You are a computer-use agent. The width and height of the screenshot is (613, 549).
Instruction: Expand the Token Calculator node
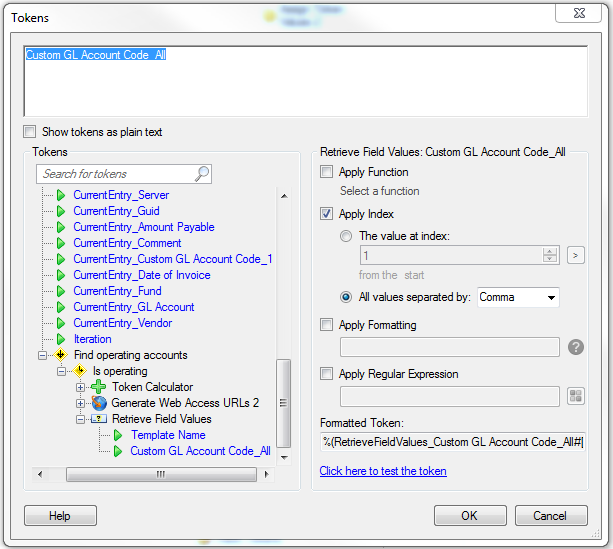pyautogui.click(x=80, y=387)
